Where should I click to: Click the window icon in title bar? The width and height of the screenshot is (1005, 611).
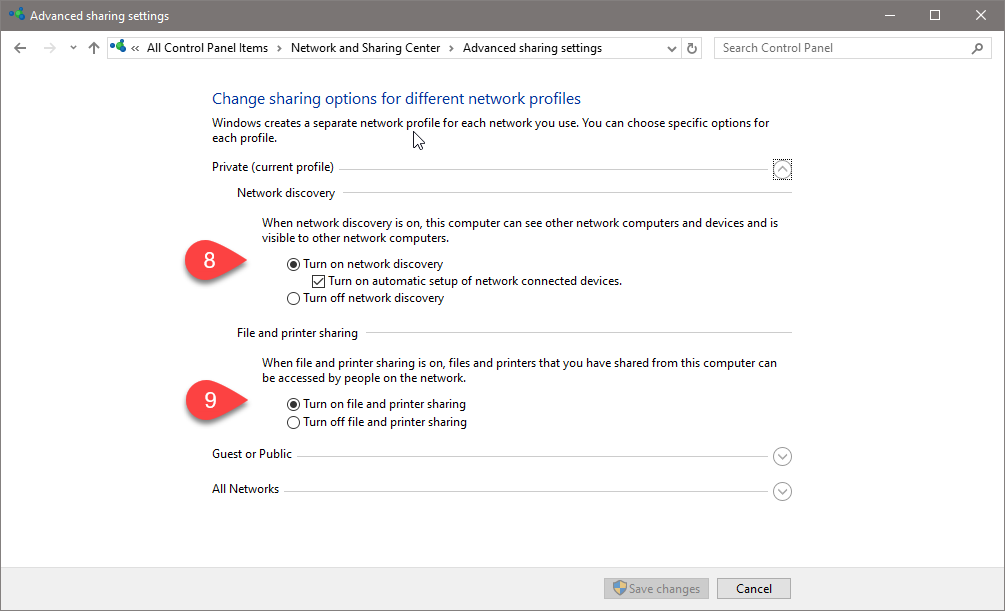(x=16, y=16)
